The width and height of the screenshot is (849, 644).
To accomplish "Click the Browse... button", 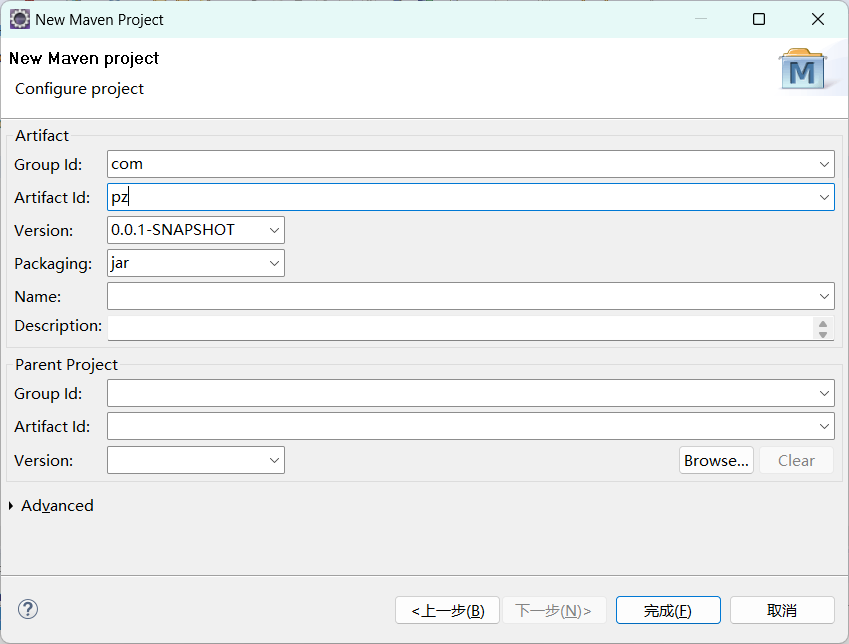I will [716, 460].
